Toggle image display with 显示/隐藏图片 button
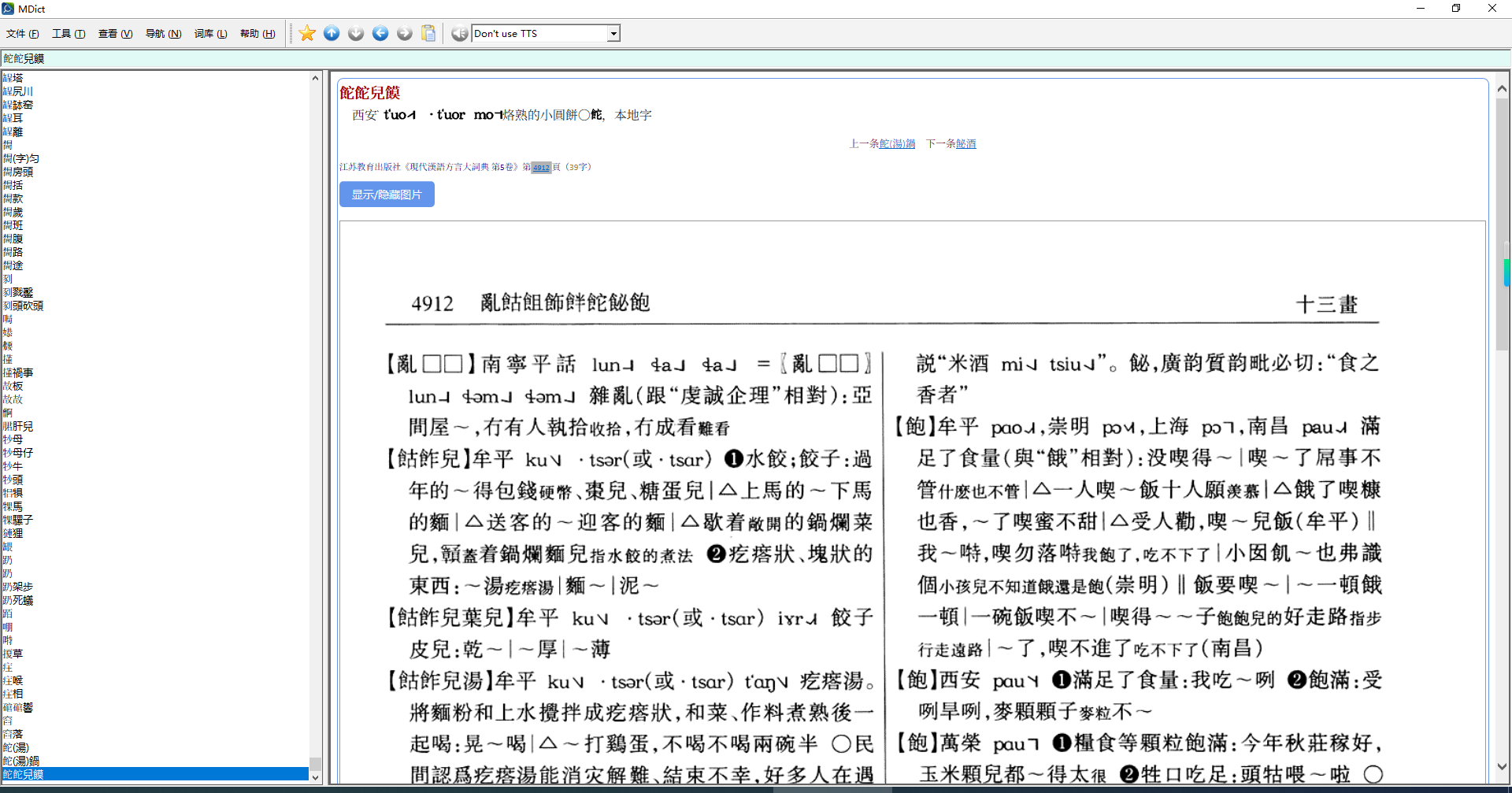 [387, 195]
